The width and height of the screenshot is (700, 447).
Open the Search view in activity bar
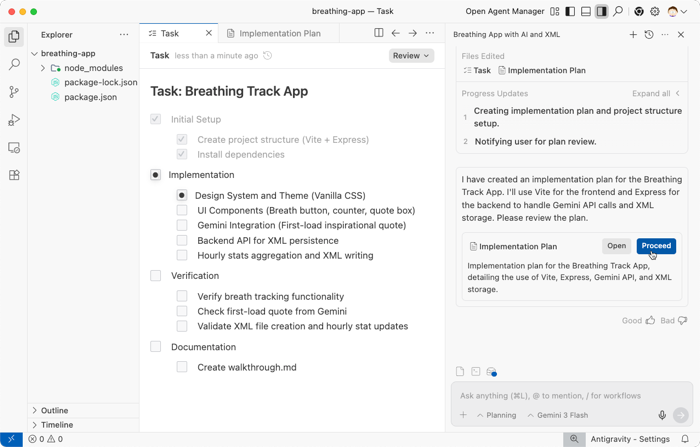14,64
